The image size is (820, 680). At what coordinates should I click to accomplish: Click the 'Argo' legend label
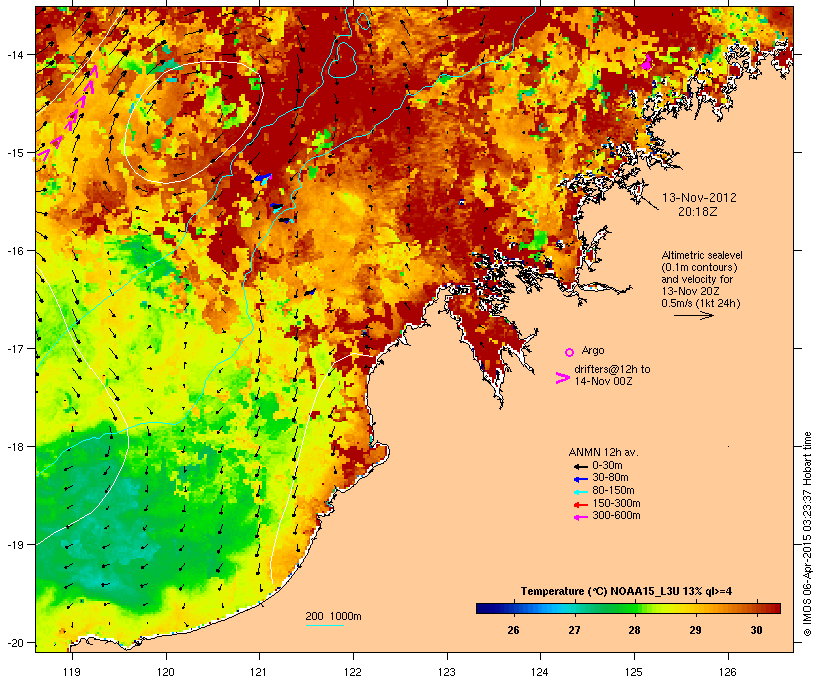coord(593,350)
